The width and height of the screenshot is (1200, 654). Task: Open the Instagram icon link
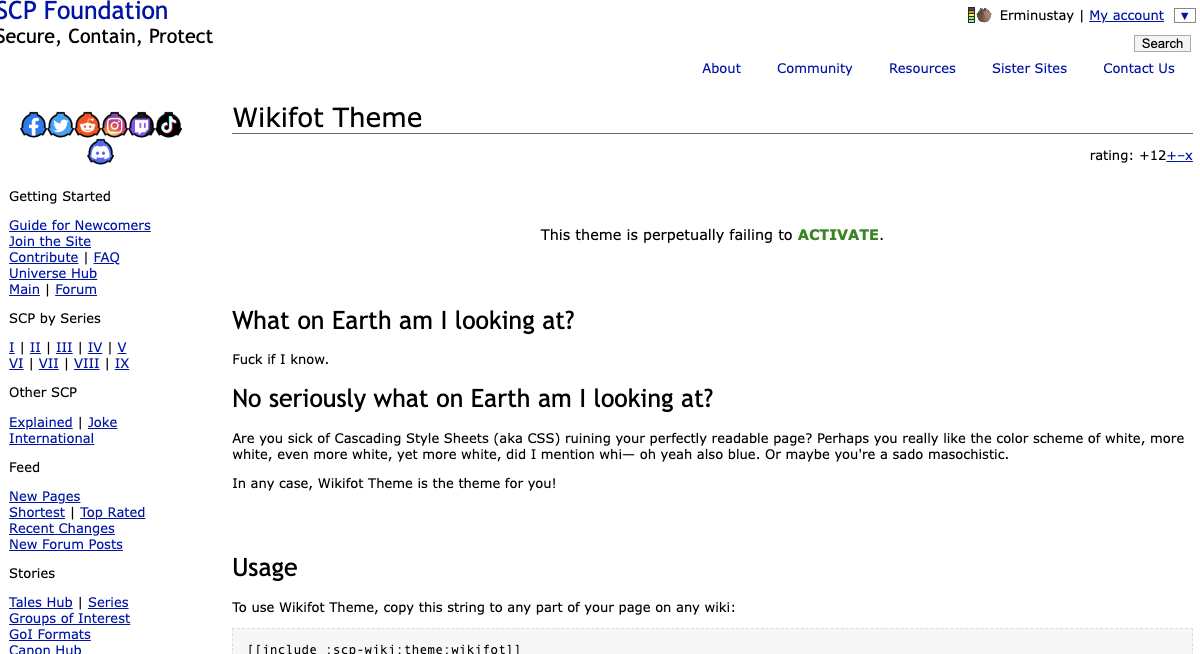tap(115, 125)
